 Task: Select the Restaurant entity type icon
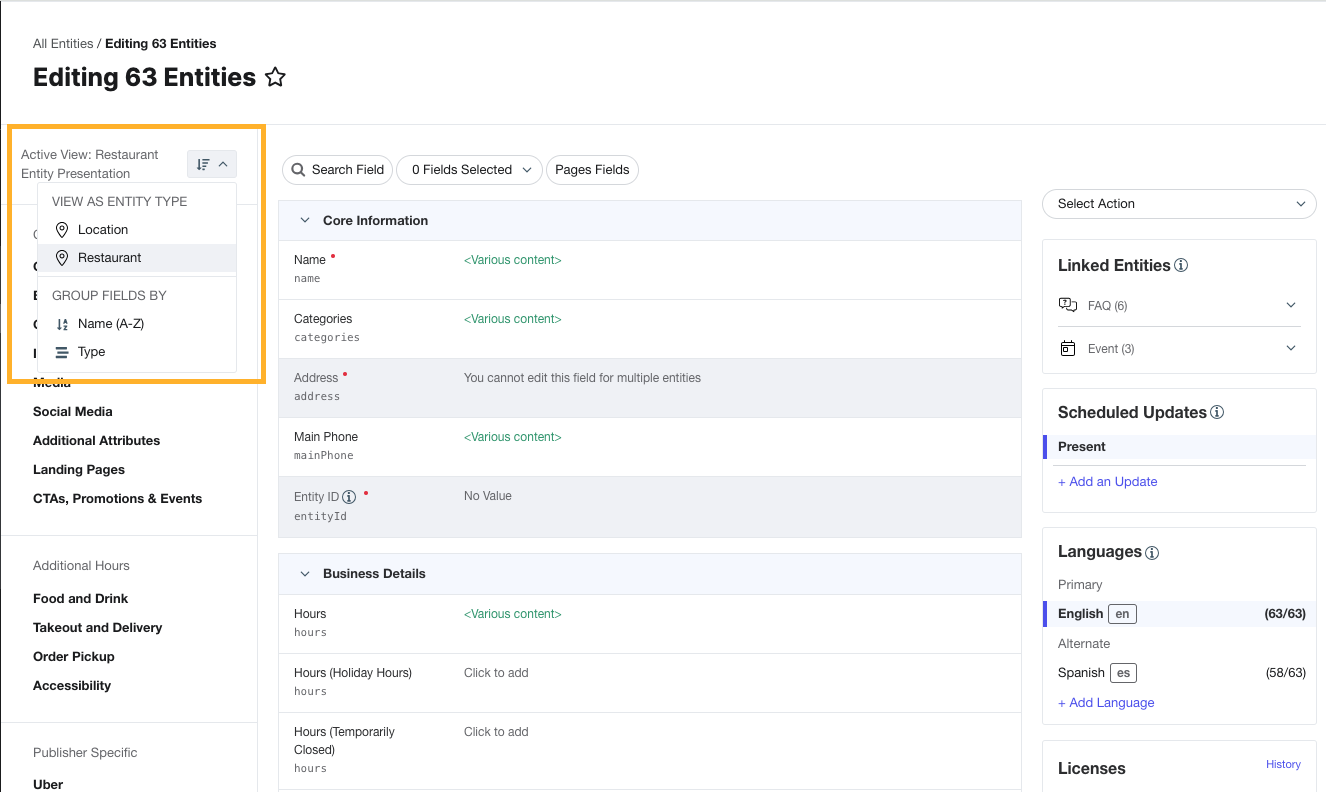(62, 257)
